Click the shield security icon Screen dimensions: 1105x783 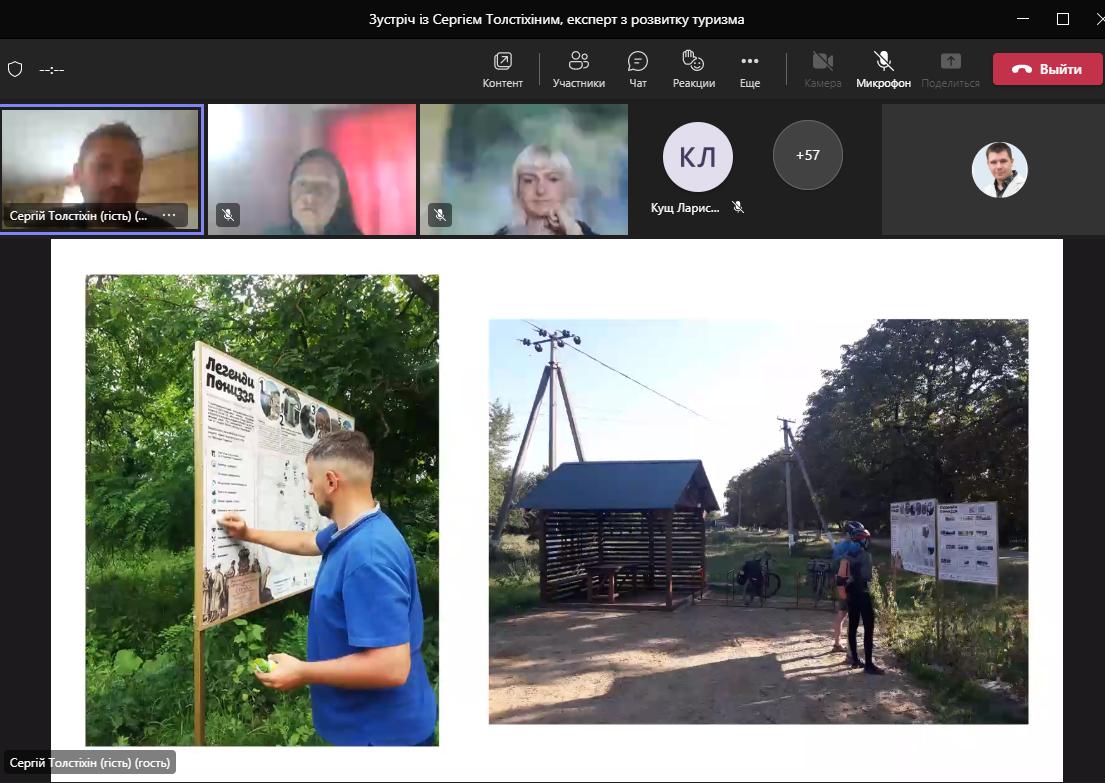[x=15, y=69]
